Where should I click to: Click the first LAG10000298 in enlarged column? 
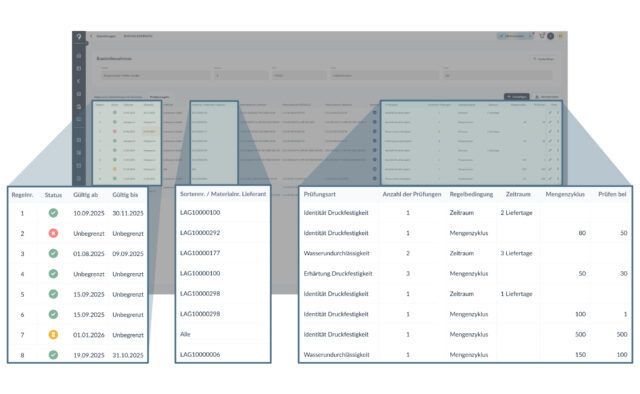pos(200,294)
